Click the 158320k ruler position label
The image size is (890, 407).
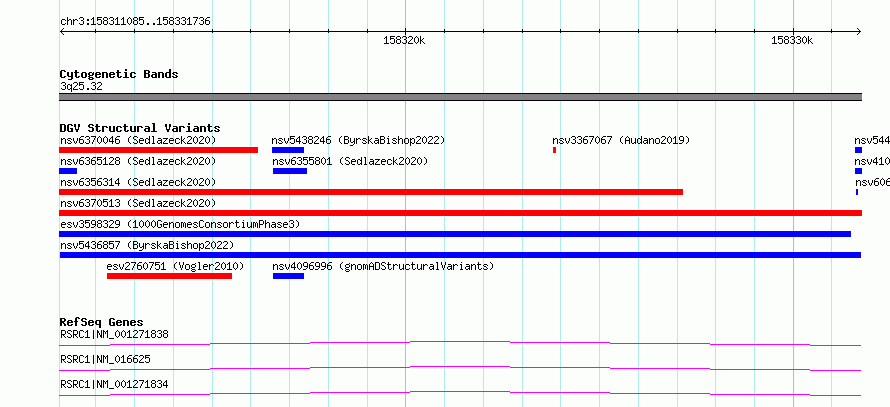coord(404,40)
